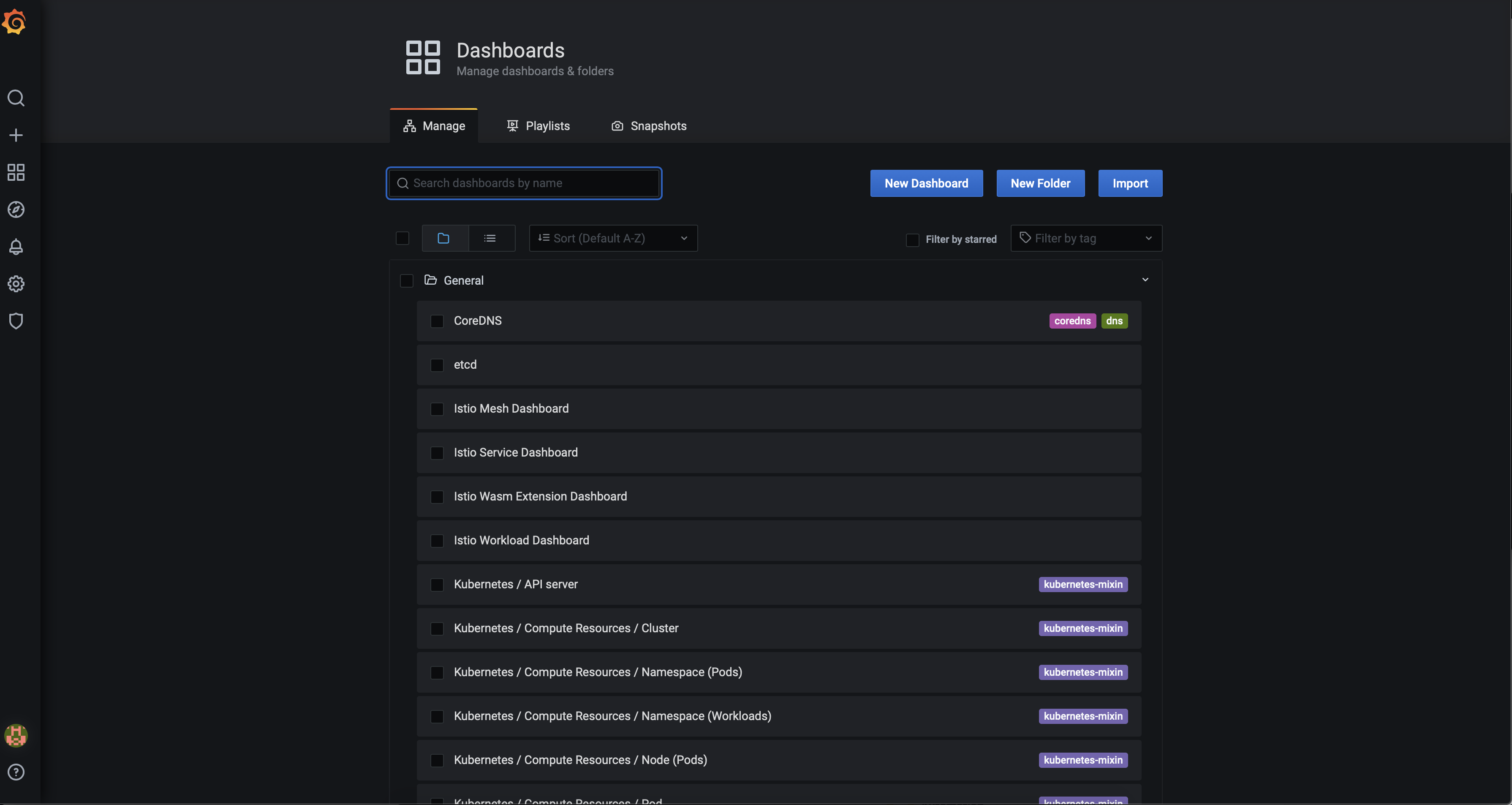Enable the Filter by starred checkbox
1512x805 pixels.
[x=912, y=239]
